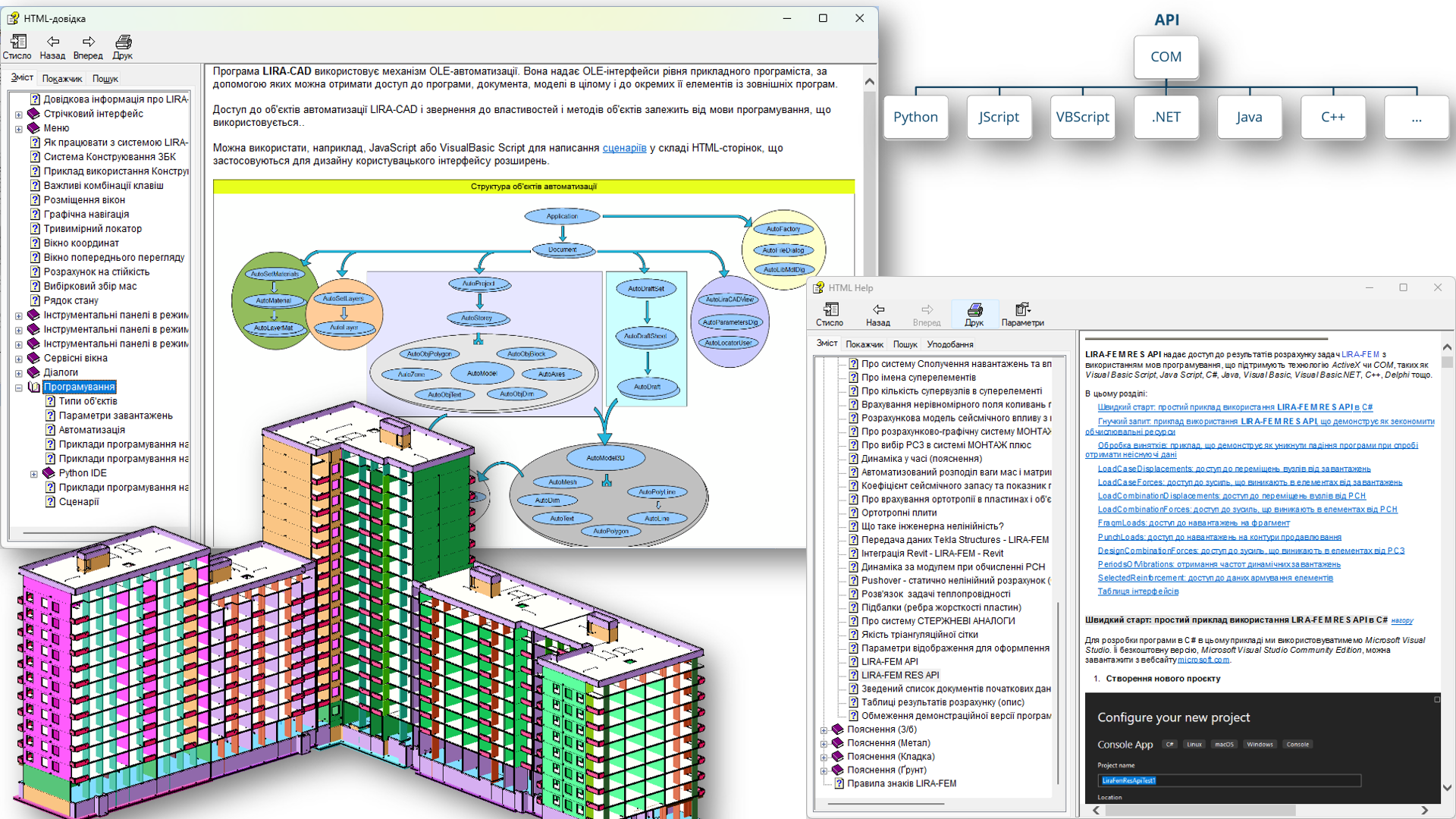Open the Уподобання tab in HTML Help
The height and width of the screenshot is (819, 1456).
point(949,344)
